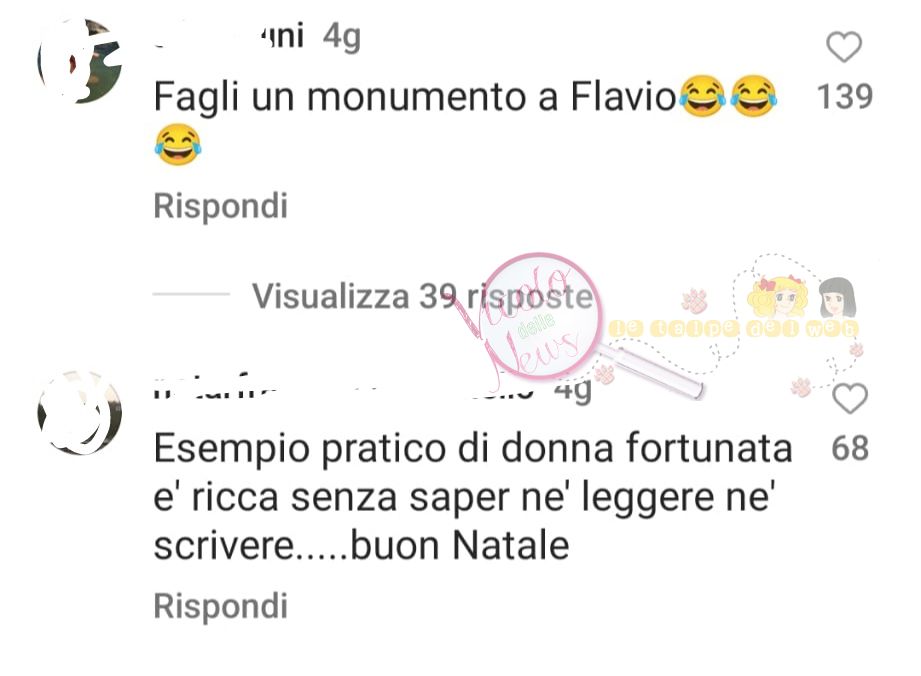Image resolution: width=921 pixels, height=676 pixels.
Task: Expand 'Visualizza 39 risposte' thread
Action: click(422, 296)
